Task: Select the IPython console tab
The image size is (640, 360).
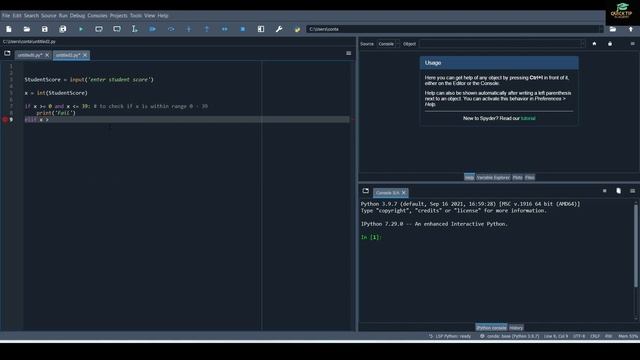Action: pyautogui.click(x=491, y=328)
